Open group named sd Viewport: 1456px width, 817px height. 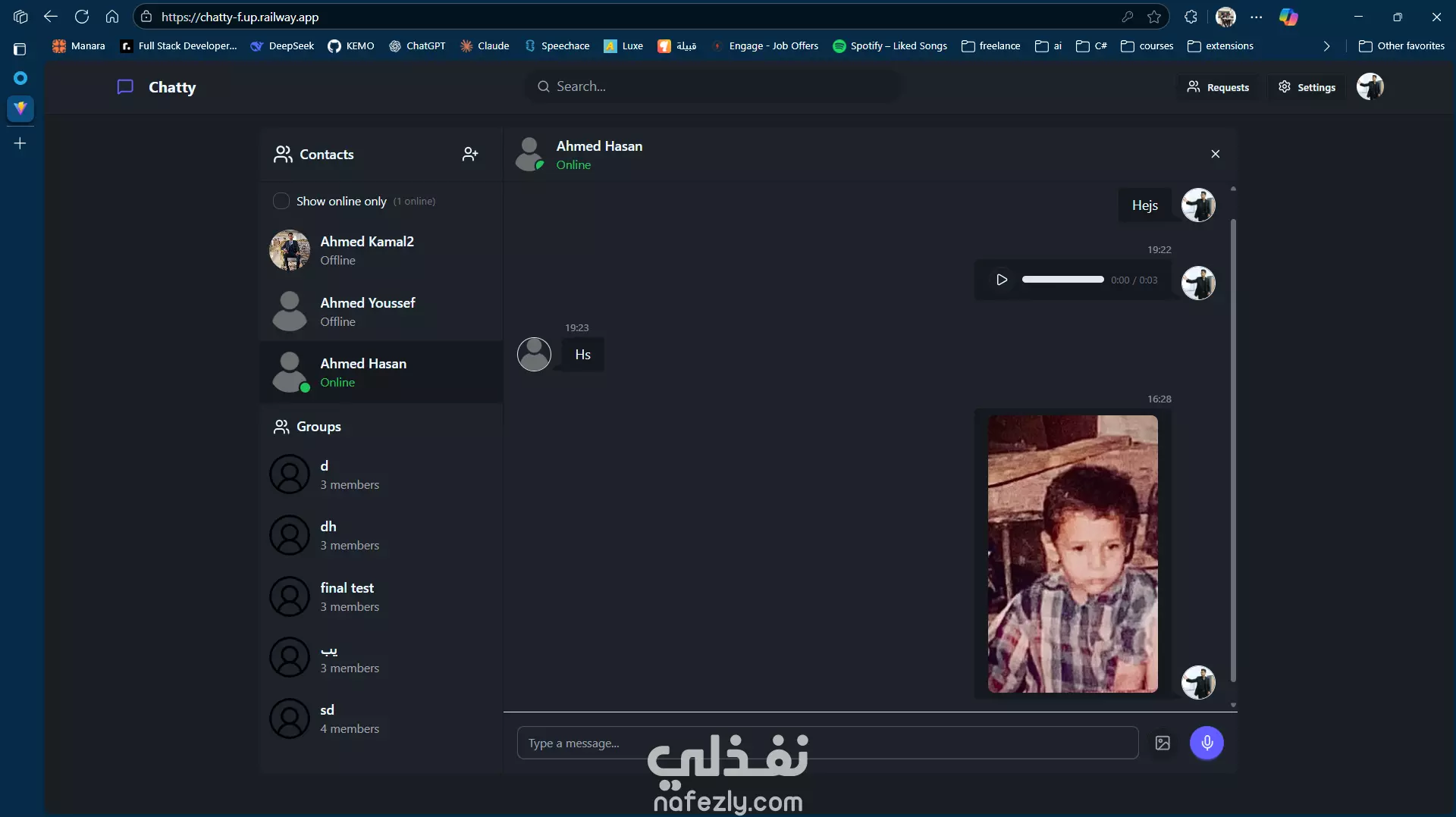coord(381,718)
